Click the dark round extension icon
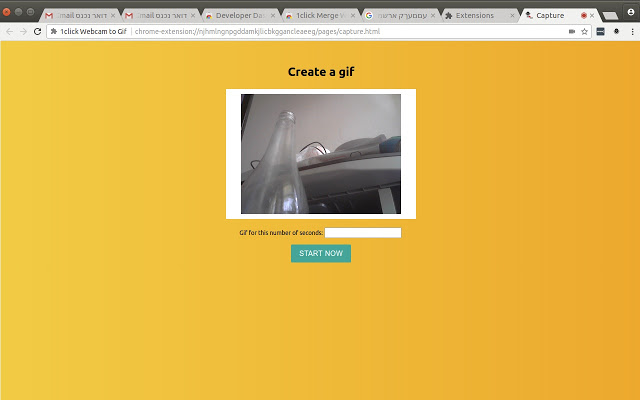The height and width of the screenshot is (400, 640). 616,31
